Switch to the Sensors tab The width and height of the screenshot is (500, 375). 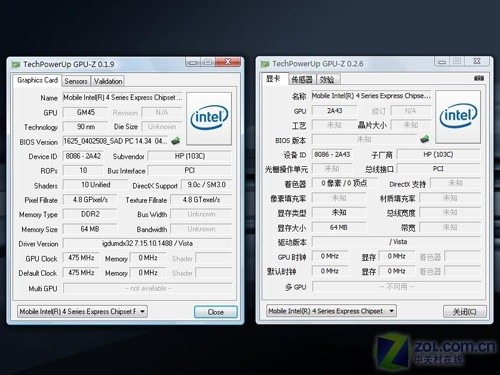[76, 81]
